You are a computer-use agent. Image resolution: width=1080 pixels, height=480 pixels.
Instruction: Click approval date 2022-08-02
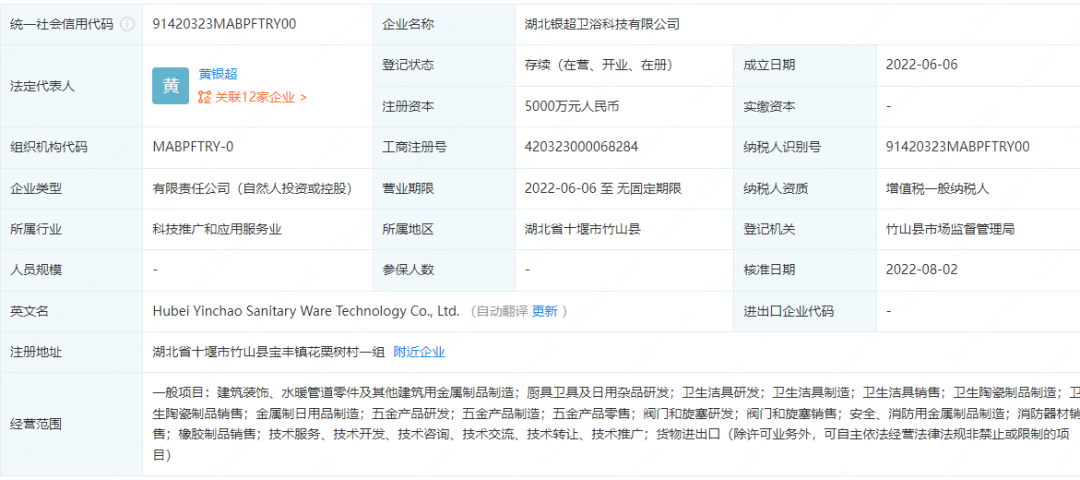tap(922, 270)
